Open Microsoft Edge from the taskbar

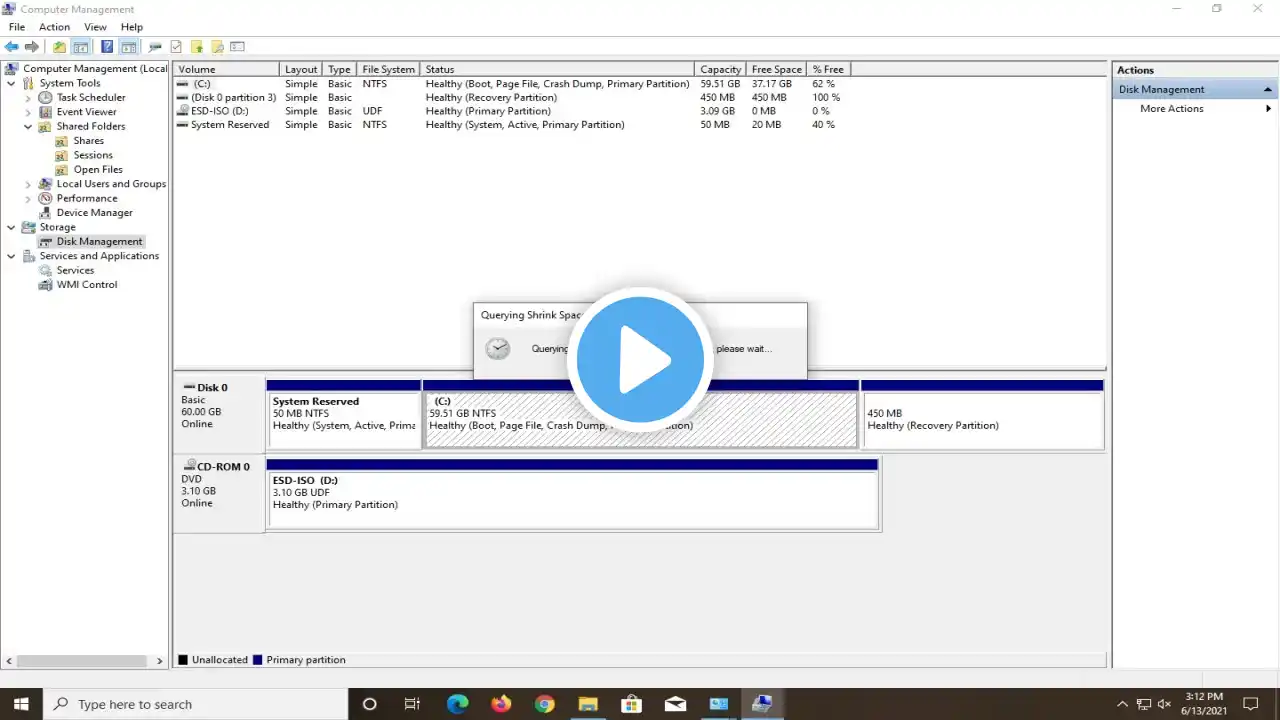tap(457, 704)
